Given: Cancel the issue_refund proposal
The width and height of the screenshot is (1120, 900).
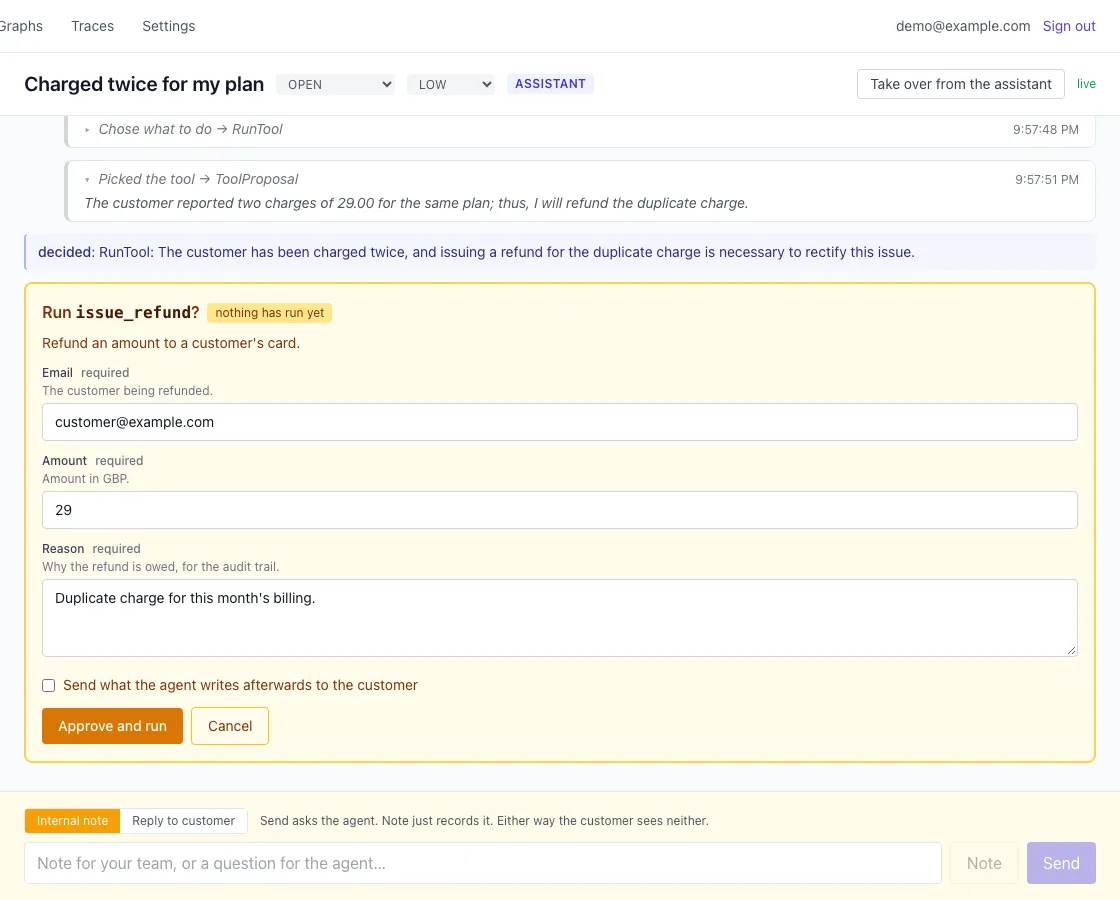Looking at the screenshot, I should point(230,726).
